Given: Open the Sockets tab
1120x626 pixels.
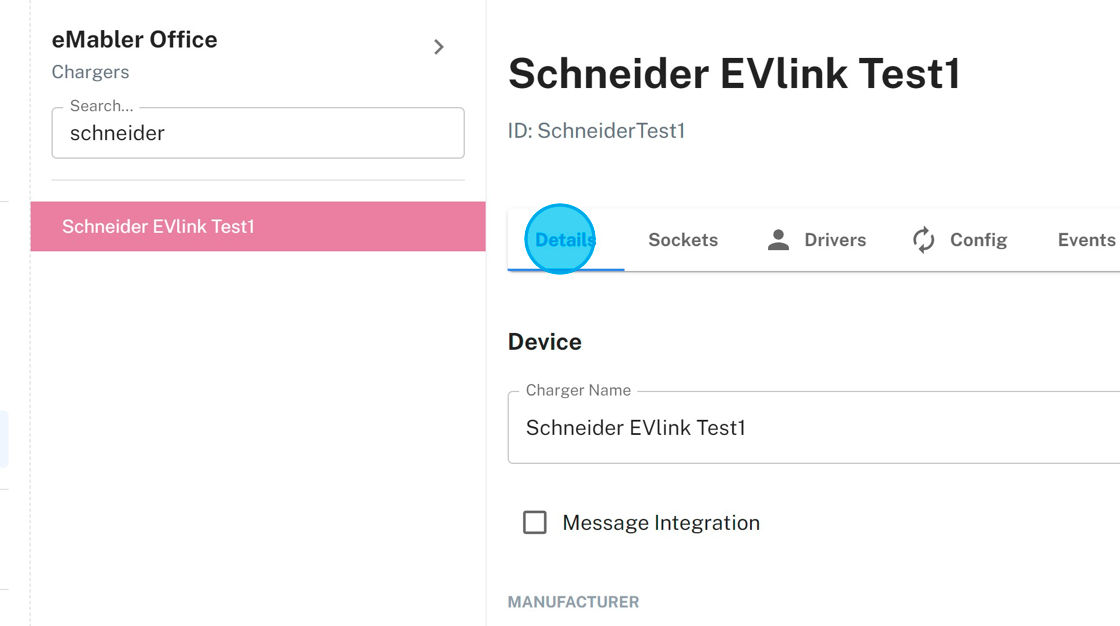Looking at the screenshot, I should pyautogui.click(x=683, y=240).
